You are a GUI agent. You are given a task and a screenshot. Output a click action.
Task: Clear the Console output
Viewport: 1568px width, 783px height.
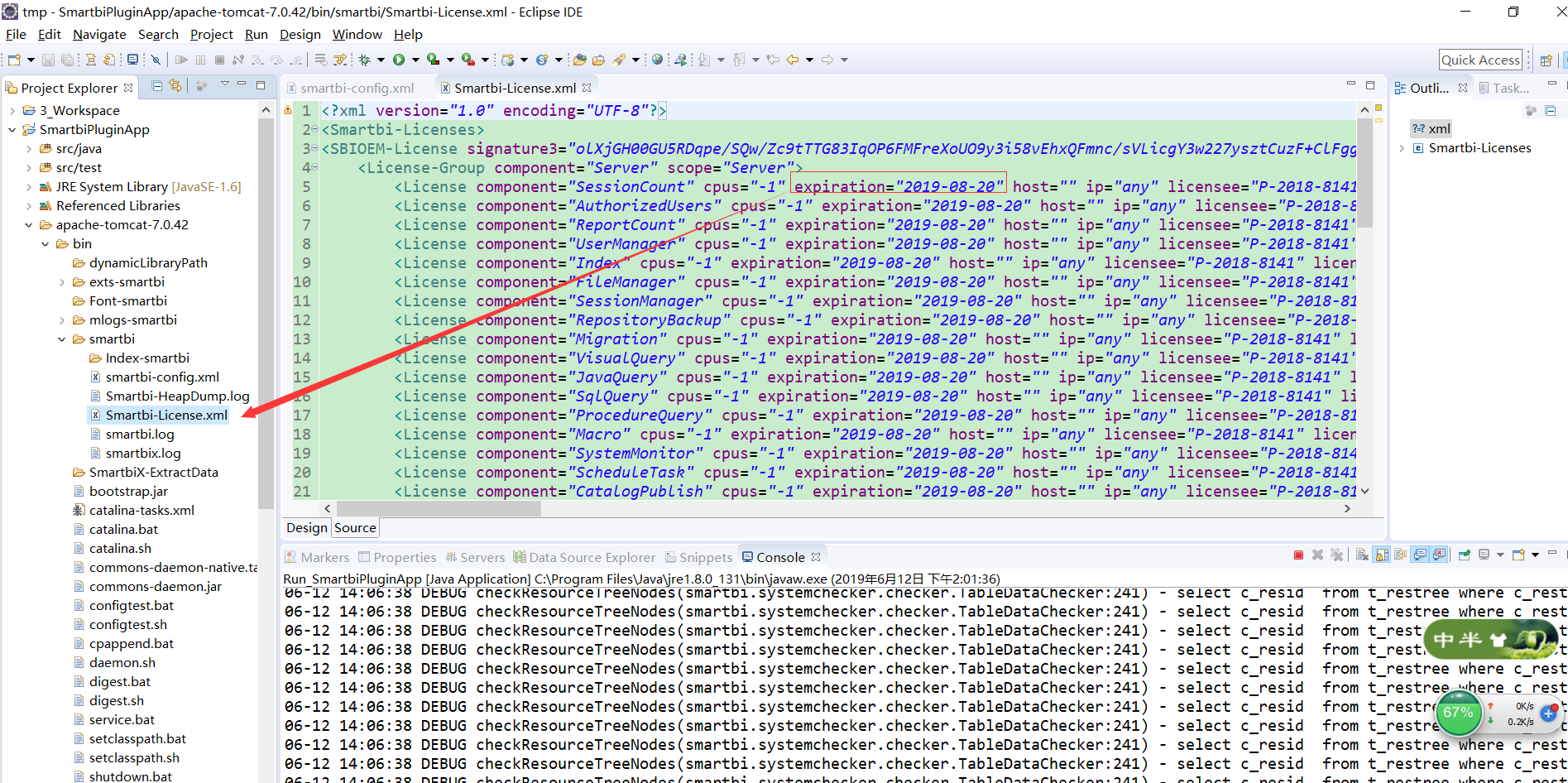(x=1362, y=555)
